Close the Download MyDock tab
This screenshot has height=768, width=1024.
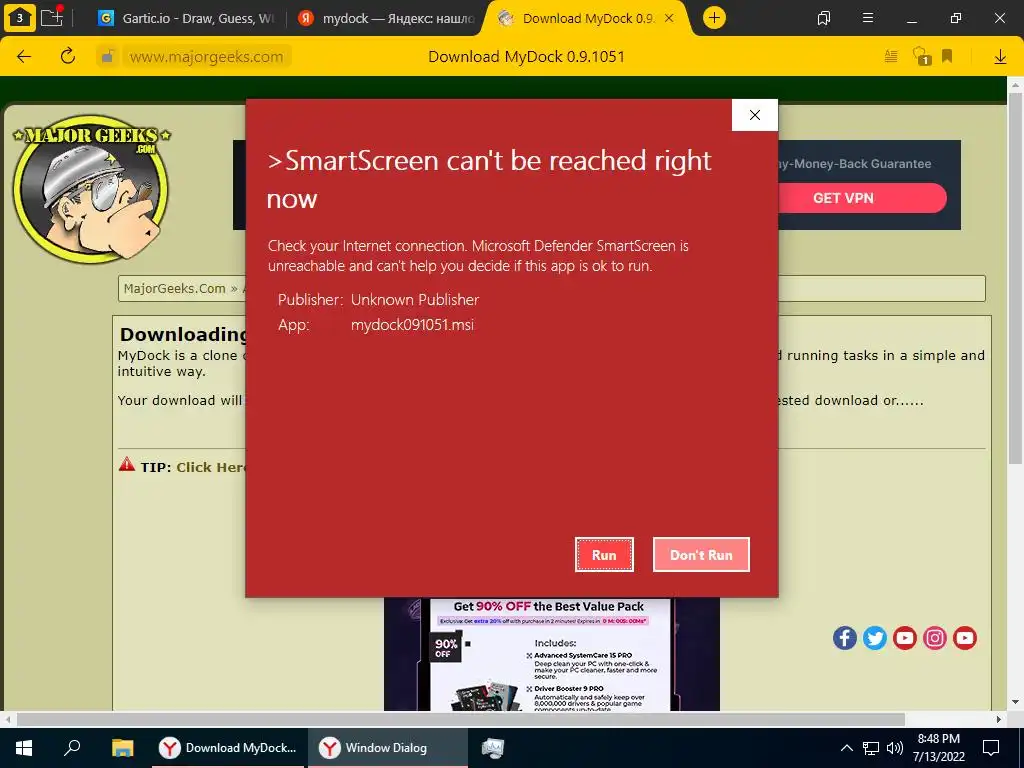(669, 18)
